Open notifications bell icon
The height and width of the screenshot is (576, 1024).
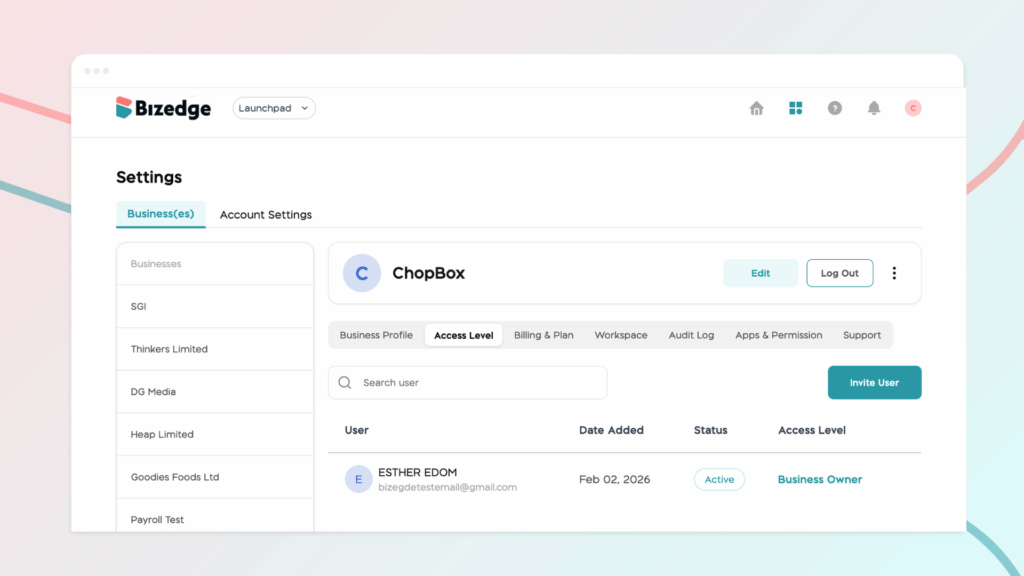pos(873,108)
